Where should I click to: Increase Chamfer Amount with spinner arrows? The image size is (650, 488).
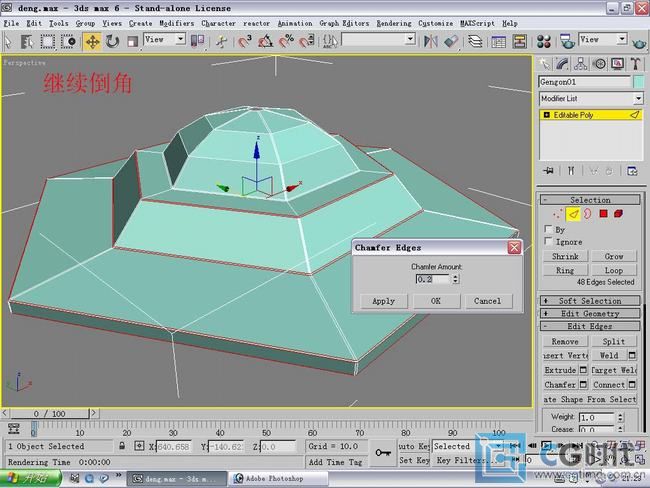(455, 277)
